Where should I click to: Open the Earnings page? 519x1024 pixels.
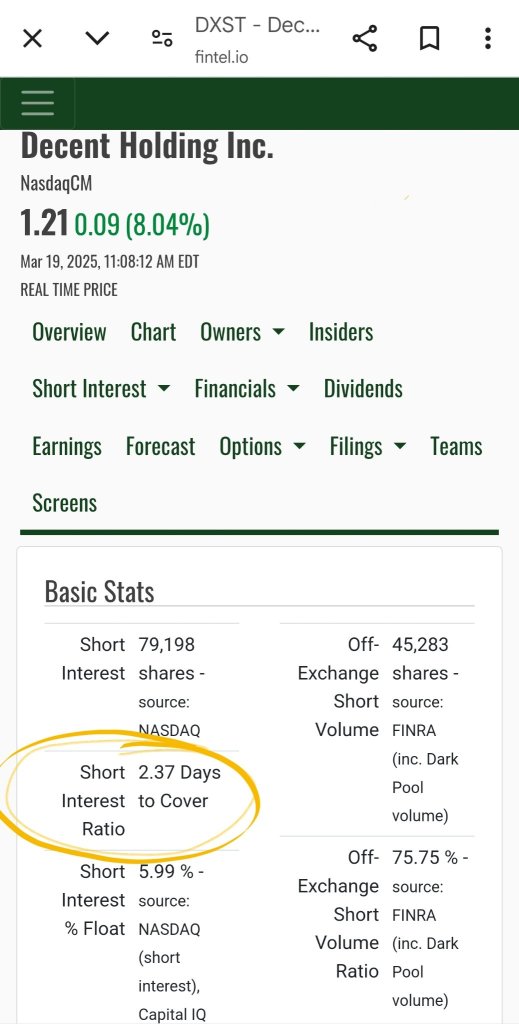(x=67, y=447)
